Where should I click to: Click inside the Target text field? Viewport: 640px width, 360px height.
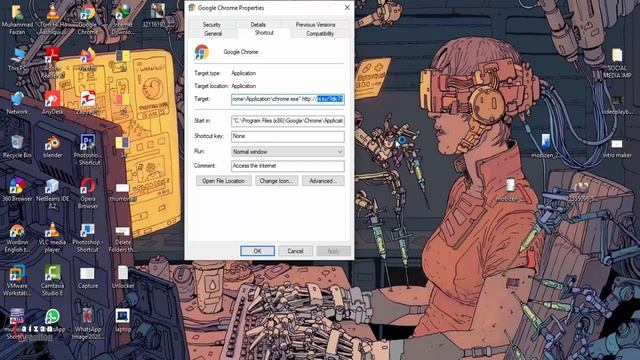click(288, 99)
